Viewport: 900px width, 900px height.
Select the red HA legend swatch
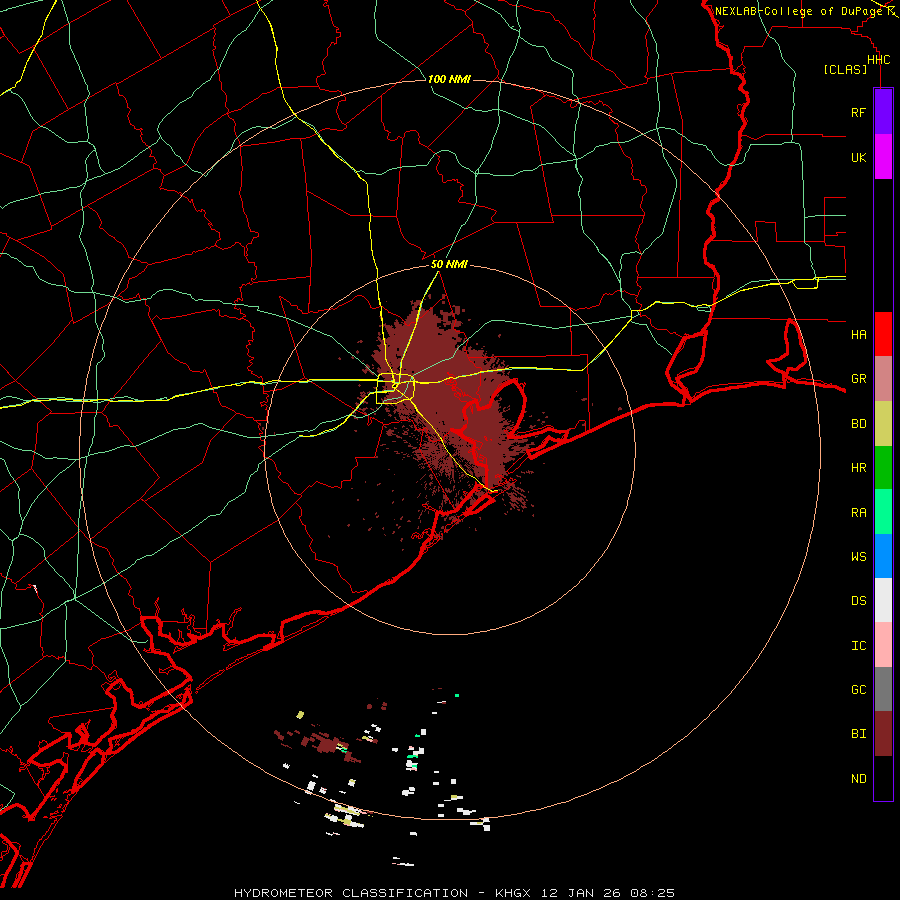tap(883, 334)
